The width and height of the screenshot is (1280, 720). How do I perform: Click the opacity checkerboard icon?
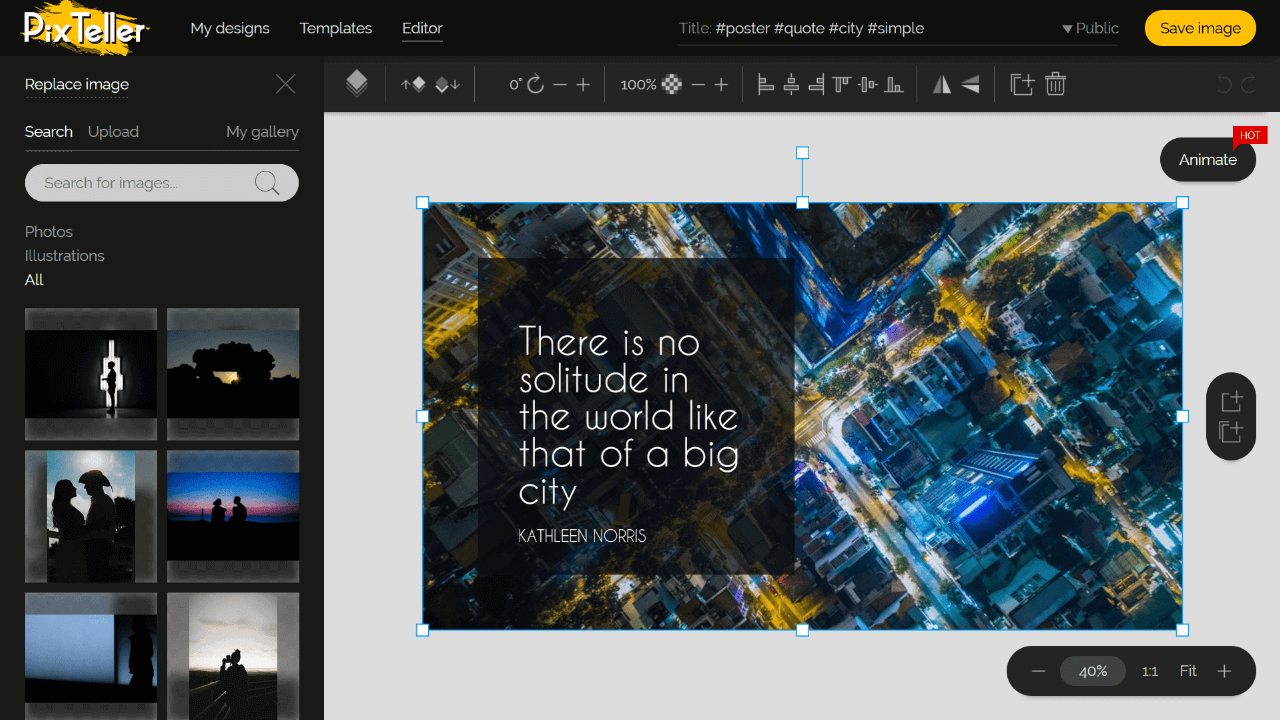pyautogui.click(x=672, y=85)
